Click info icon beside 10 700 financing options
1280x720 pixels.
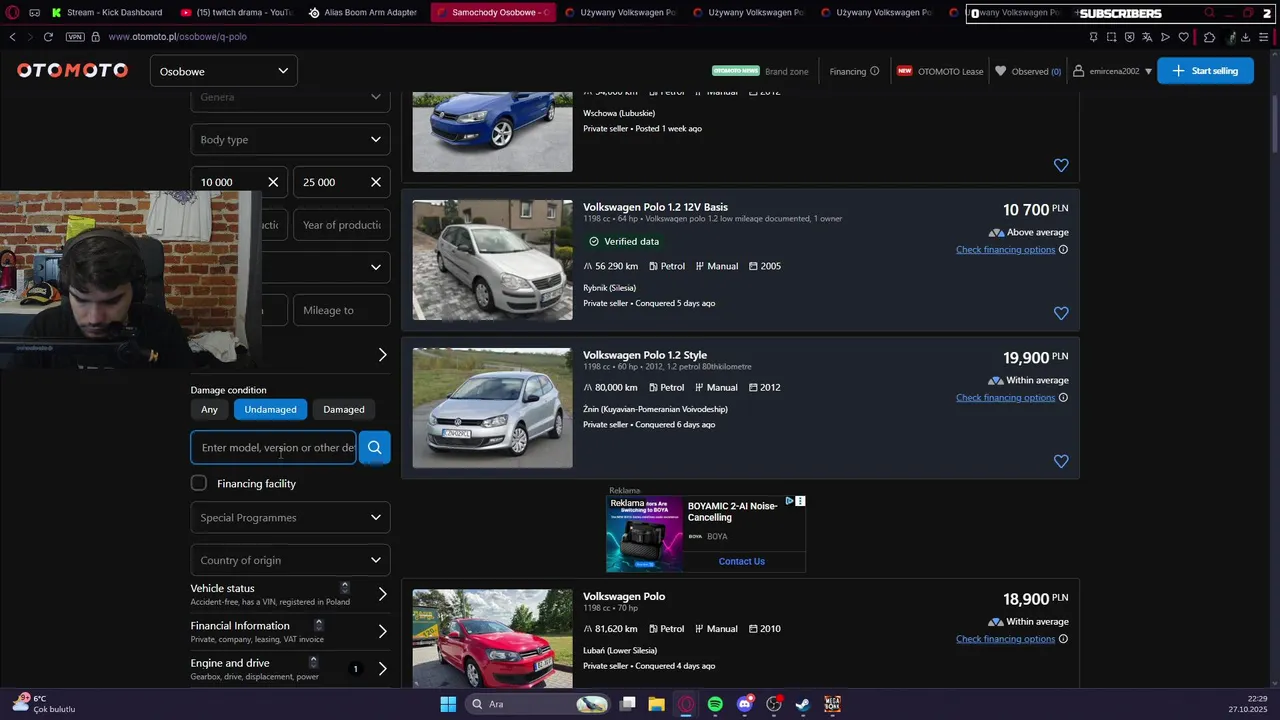coord(1063,250)
